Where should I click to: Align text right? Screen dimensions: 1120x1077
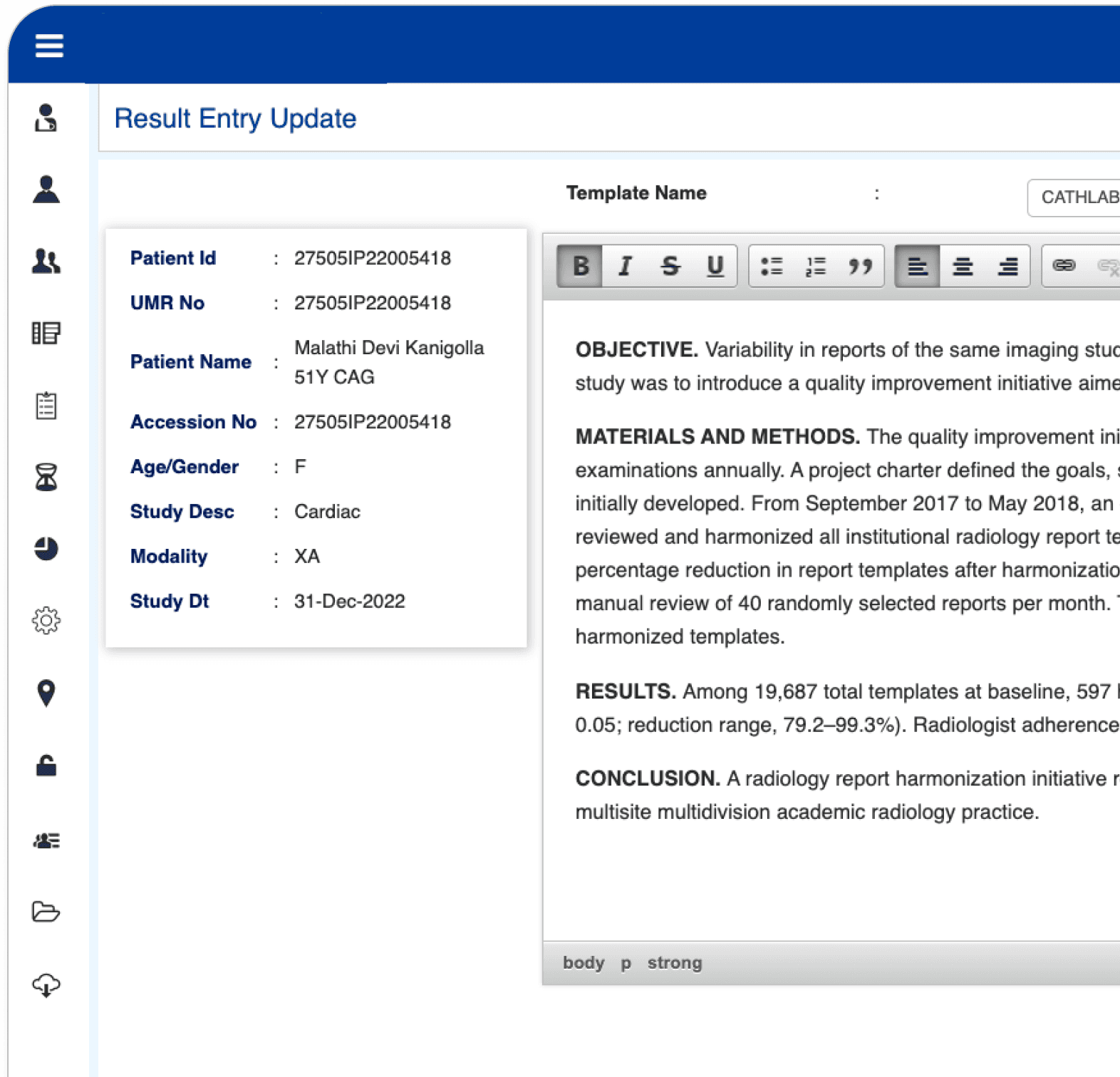coord(1007,266)
